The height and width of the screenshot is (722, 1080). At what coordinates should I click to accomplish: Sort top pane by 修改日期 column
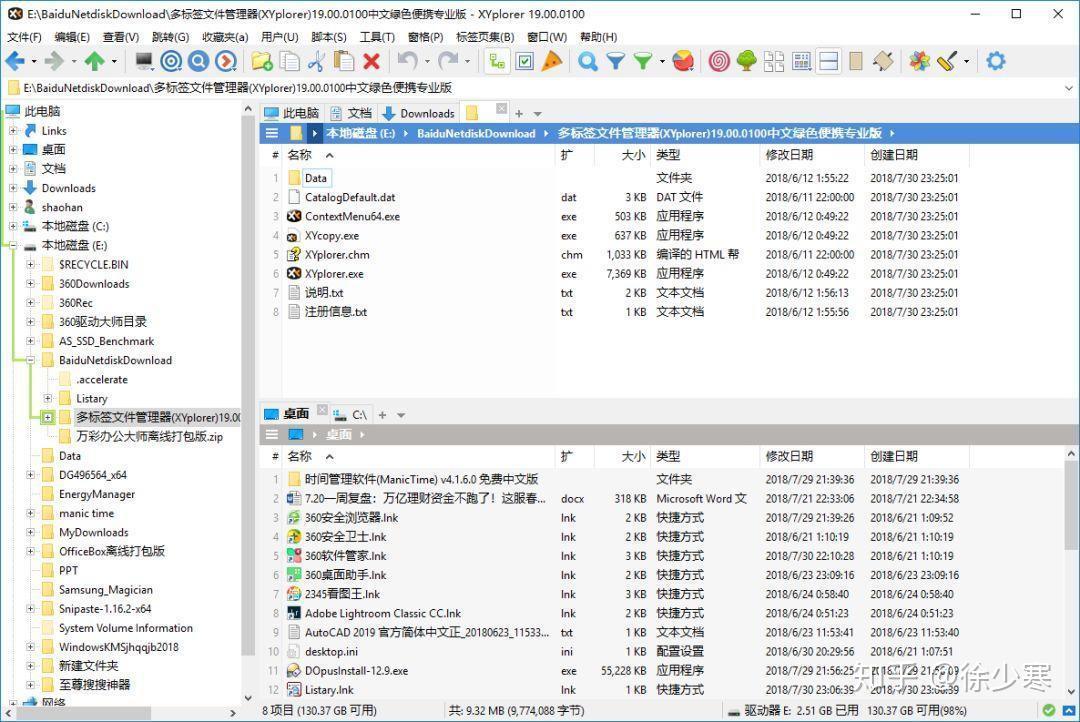[x=789, y=155]
